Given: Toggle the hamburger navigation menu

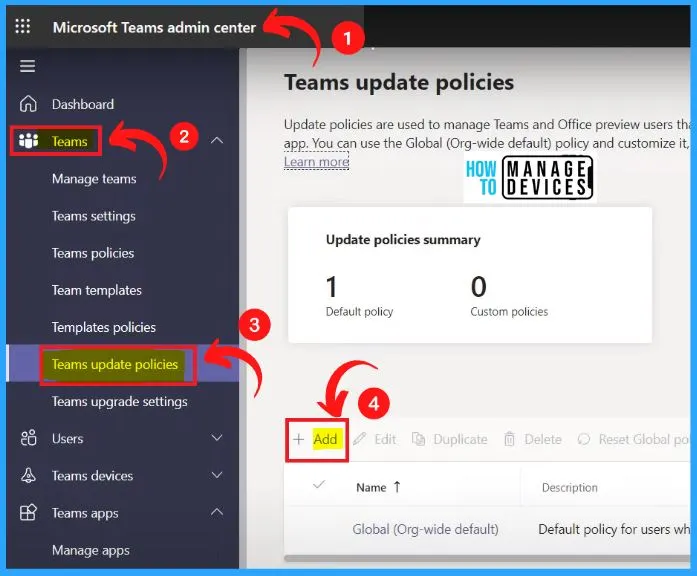Looking at the screenshot, I should (x=28, y=66).
